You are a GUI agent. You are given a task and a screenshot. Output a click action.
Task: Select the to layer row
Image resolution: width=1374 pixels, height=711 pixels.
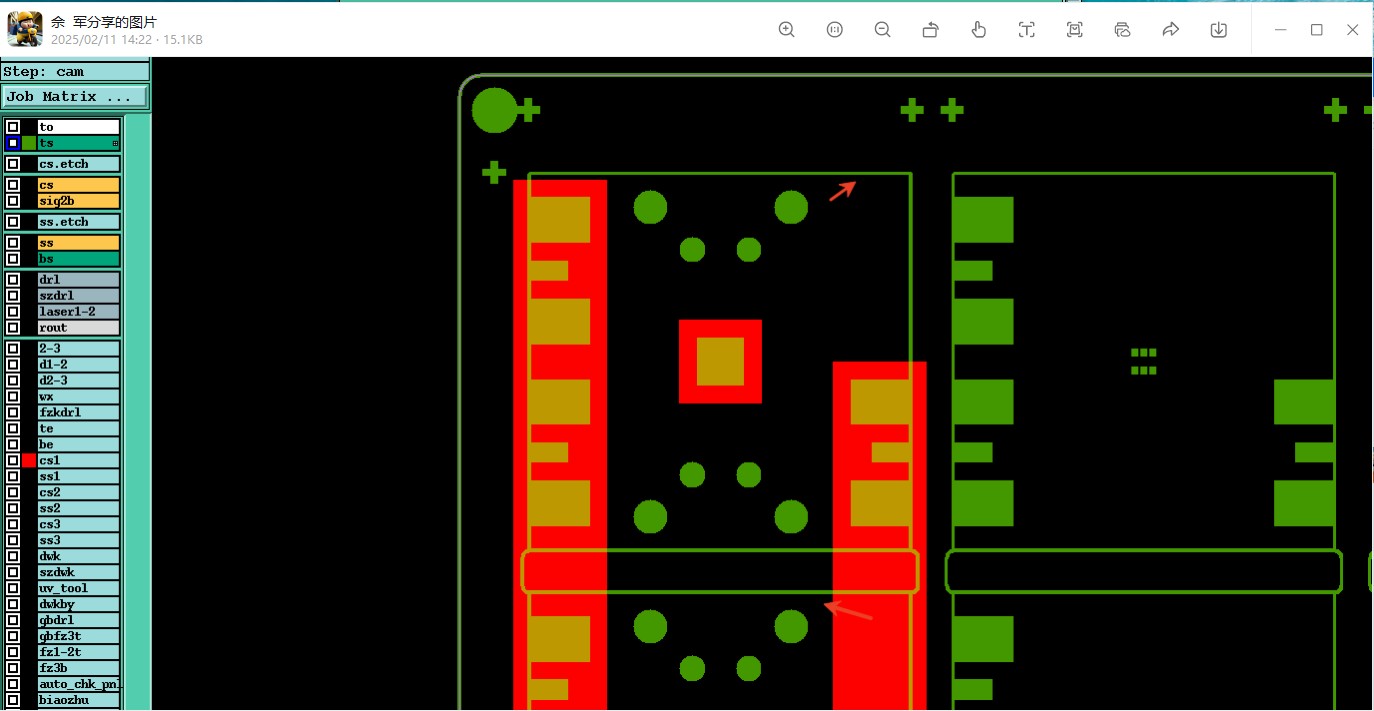[79, 127]
